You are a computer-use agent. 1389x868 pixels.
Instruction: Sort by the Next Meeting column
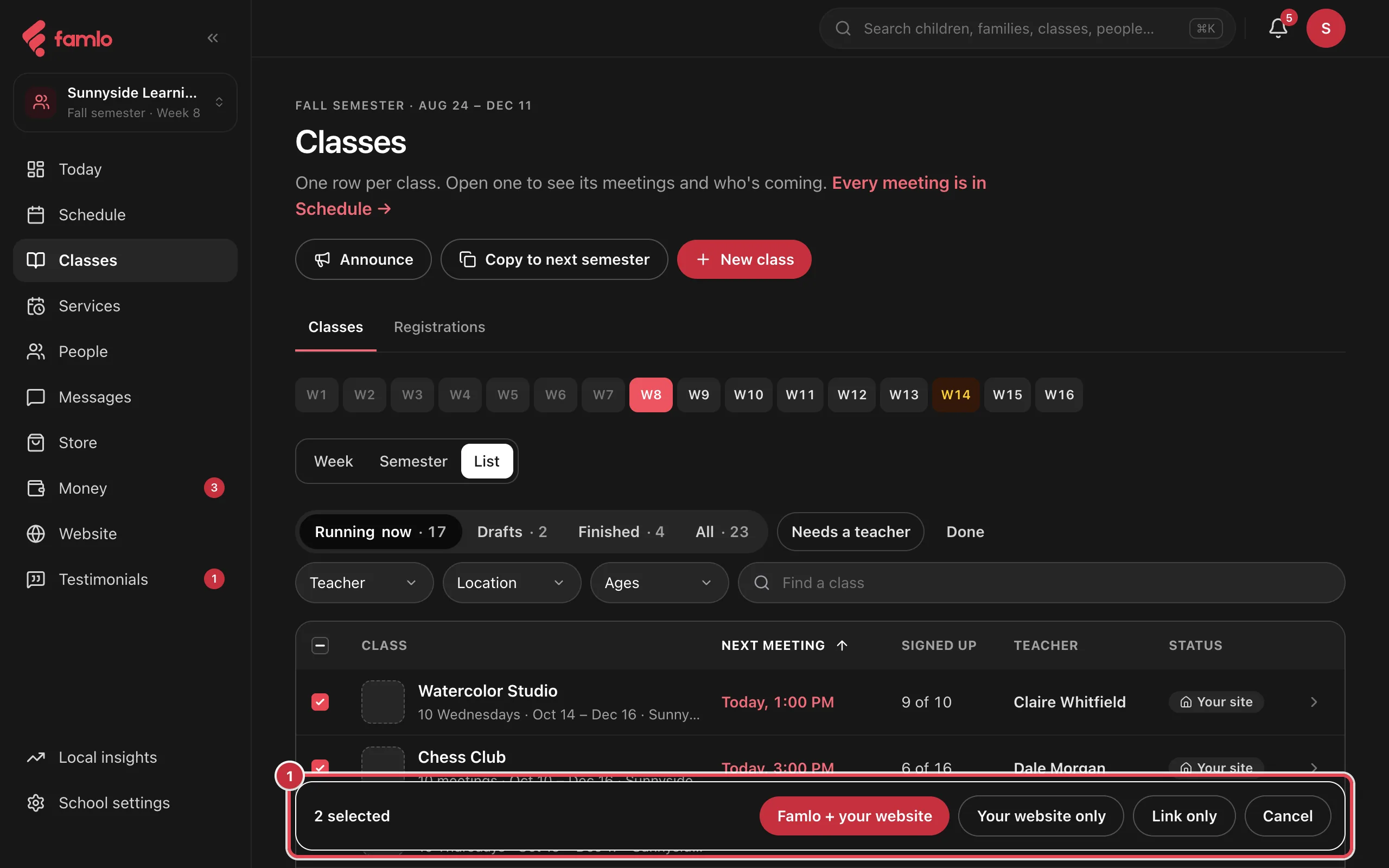pyautogui.click(x=784, y=645)
